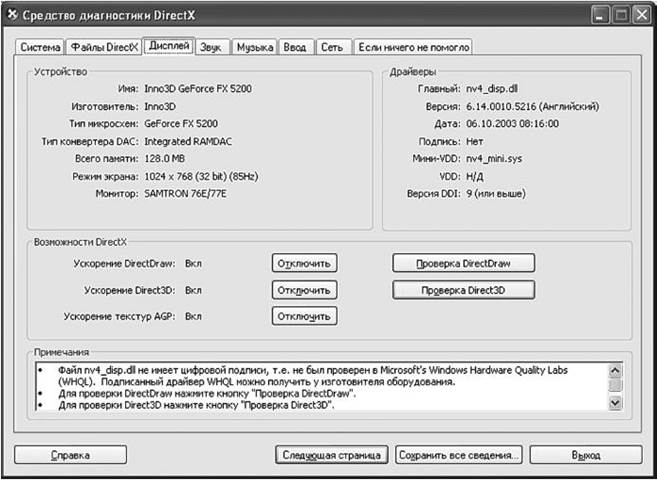
Task: Go to the Сеть tab
Action: pos(332,47)
